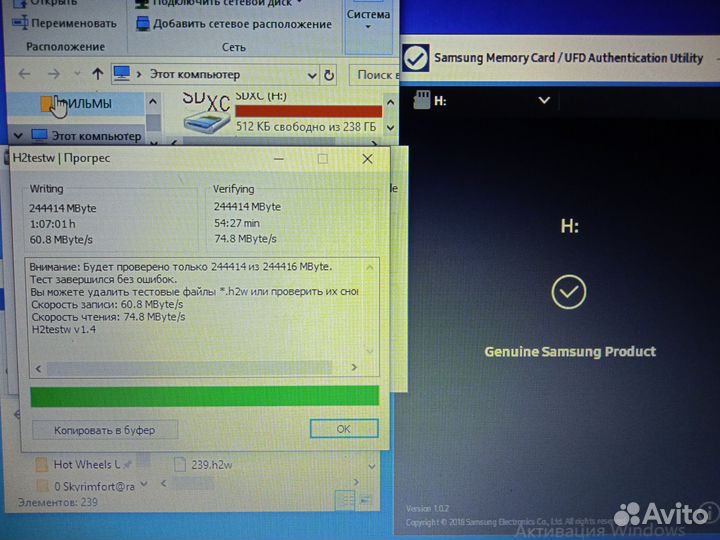The image size is (720, 540).
Task: Open the recent locations dropdown in Explorer's navigation
Action: pyautogui.click(x=77, y=74)
